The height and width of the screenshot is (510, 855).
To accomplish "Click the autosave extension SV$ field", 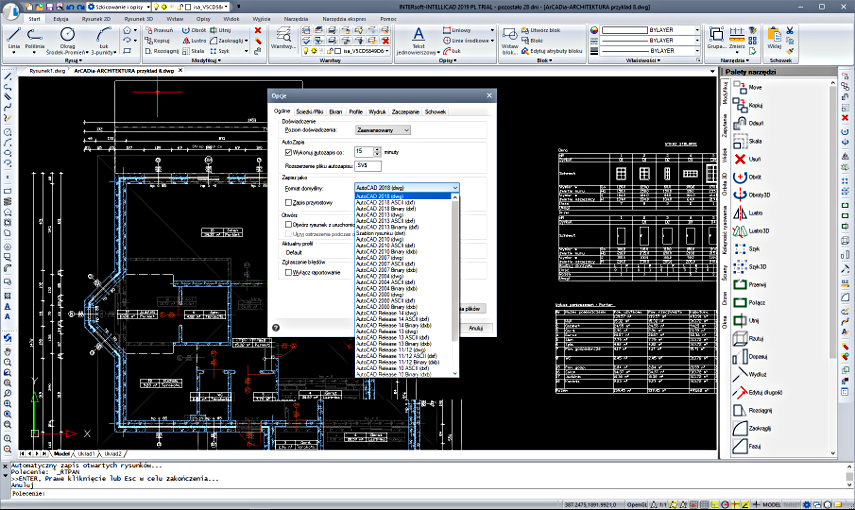I will (368, 165).
